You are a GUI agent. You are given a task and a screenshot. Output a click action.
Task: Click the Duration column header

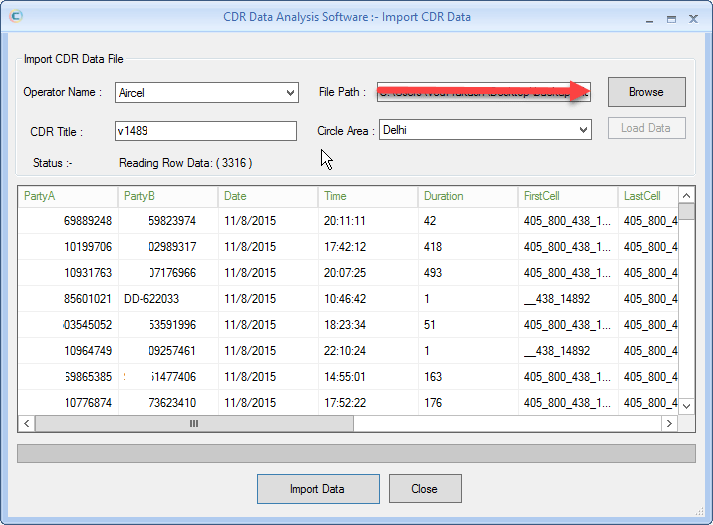coord(468,196)
